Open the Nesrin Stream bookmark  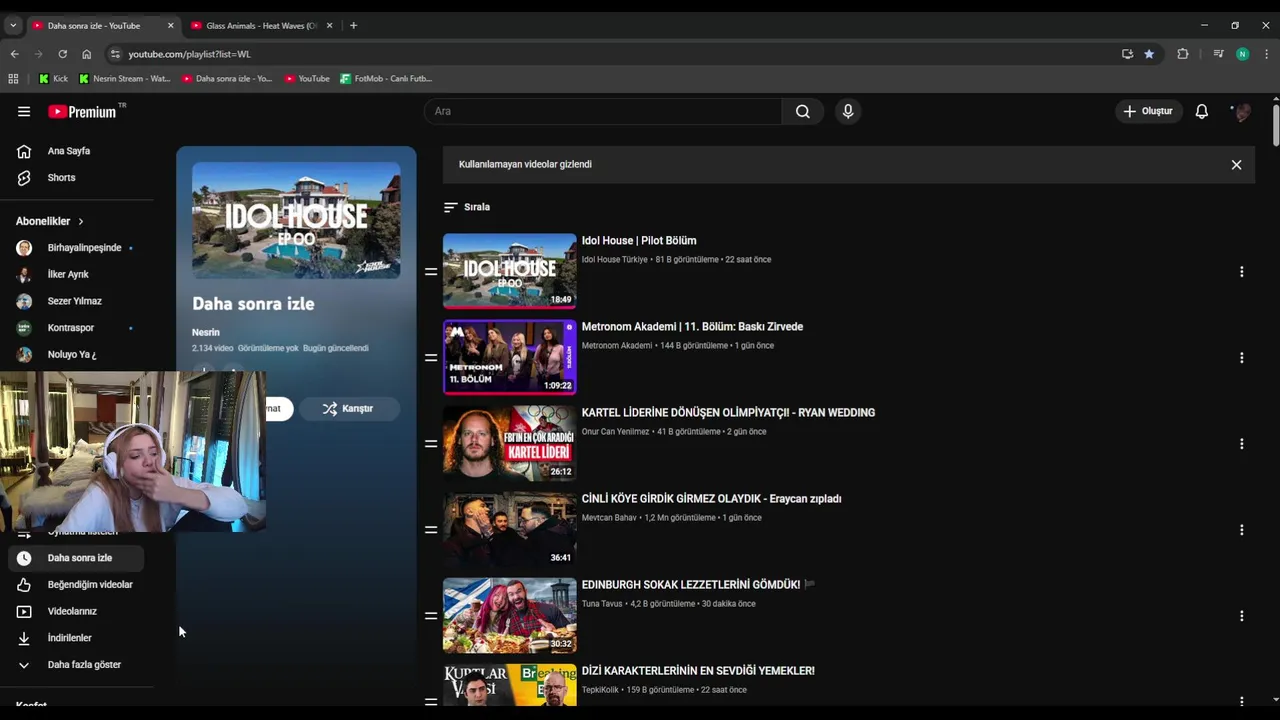(125, 78)
